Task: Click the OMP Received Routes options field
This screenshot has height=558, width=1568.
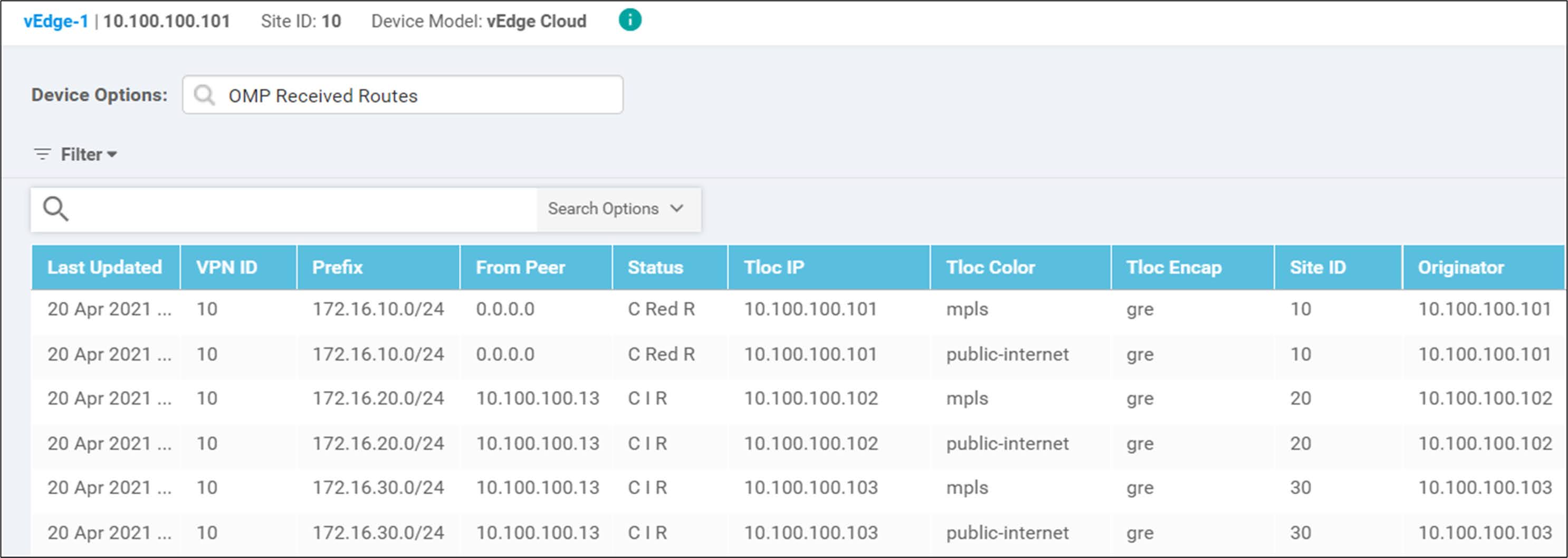Action: 403,95
